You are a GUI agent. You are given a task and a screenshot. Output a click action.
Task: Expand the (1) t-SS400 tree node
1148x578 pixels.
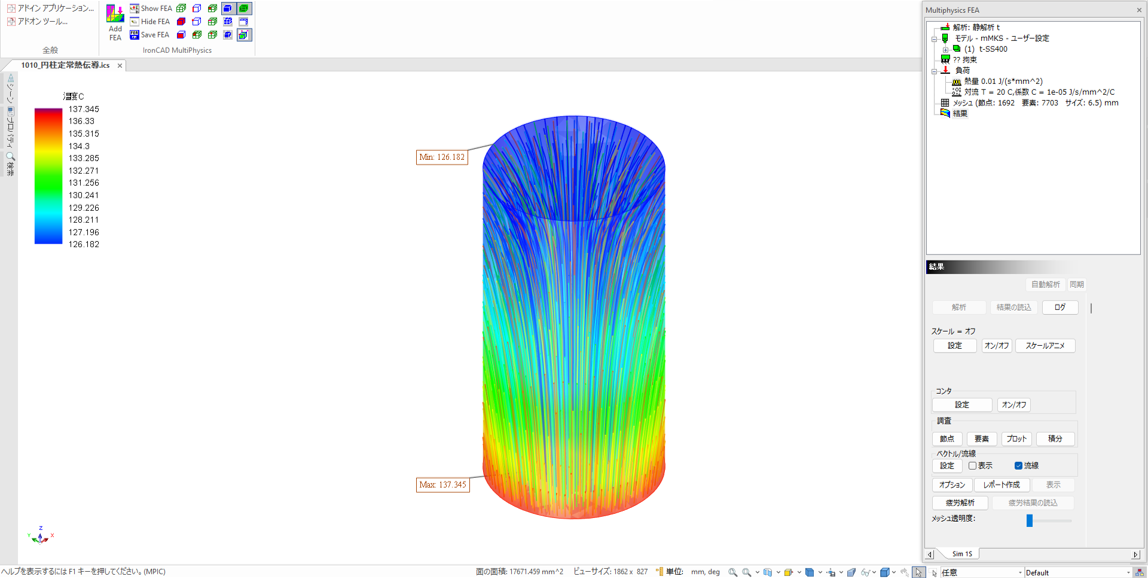tap(945, 49)
